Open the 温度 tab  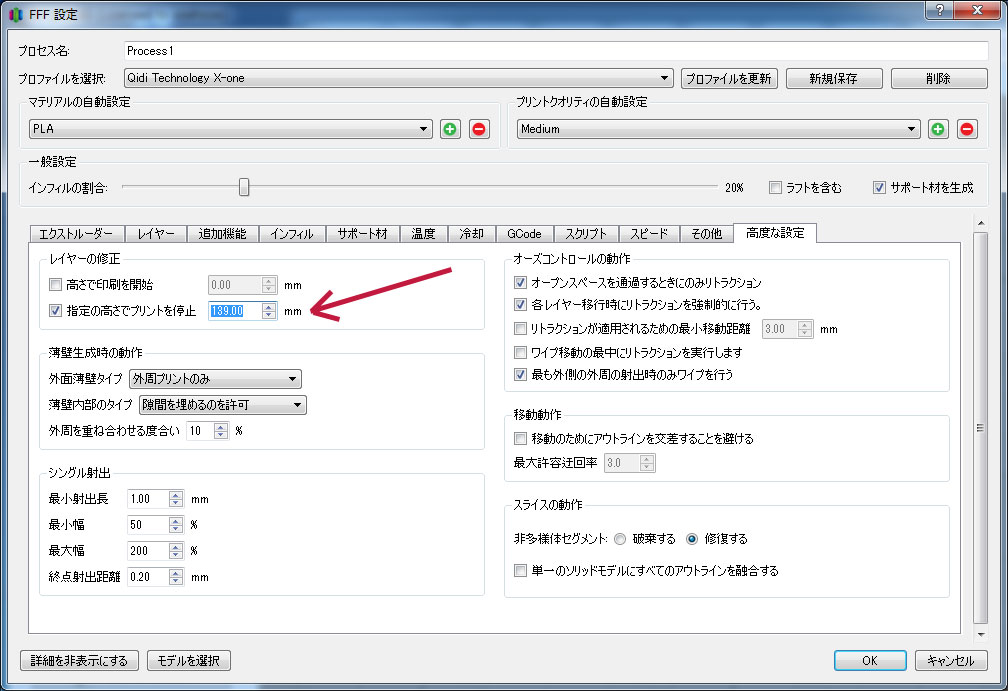(423, 234)
